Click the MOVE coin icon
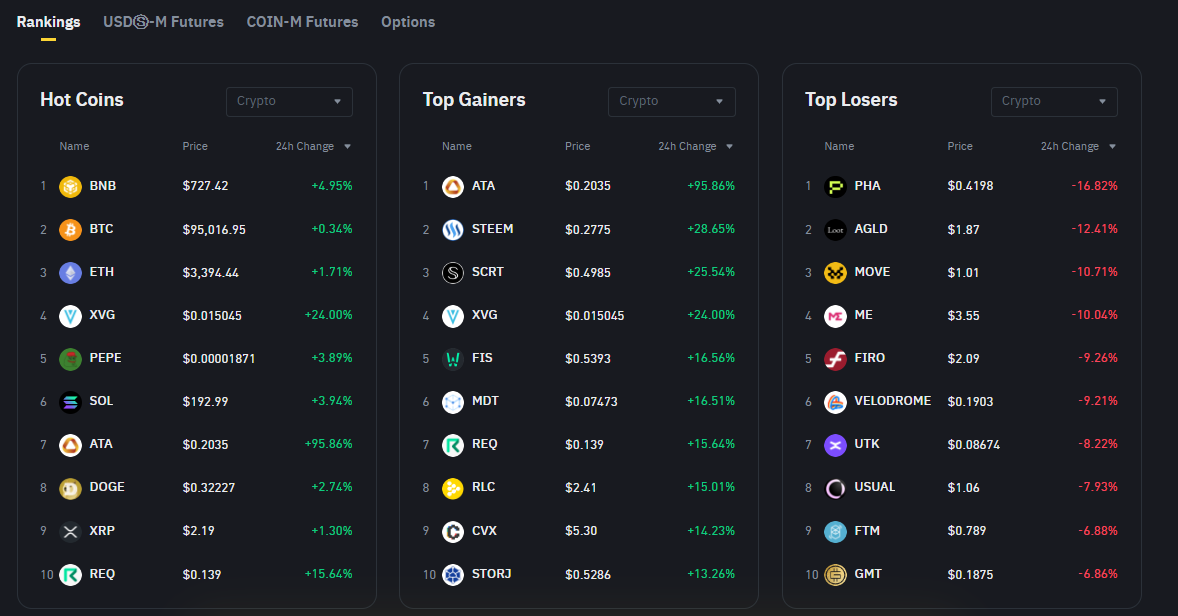1178x616 pixels. [835, 273]
